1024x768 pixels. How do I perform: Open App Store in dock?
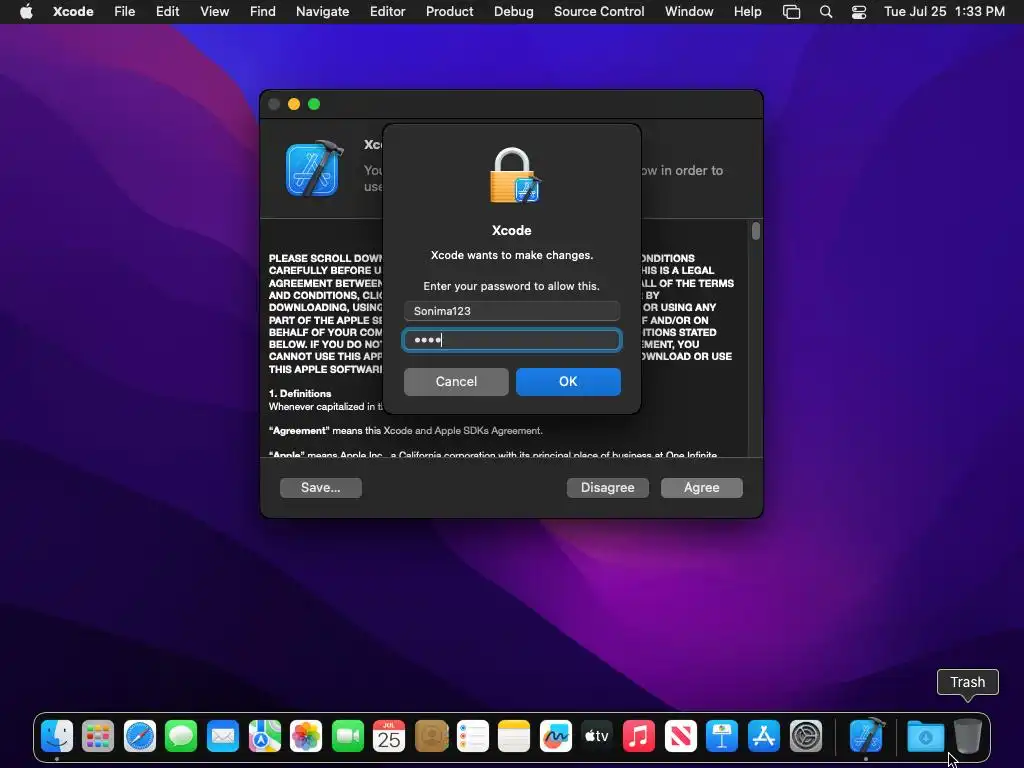tap(763, 736)
